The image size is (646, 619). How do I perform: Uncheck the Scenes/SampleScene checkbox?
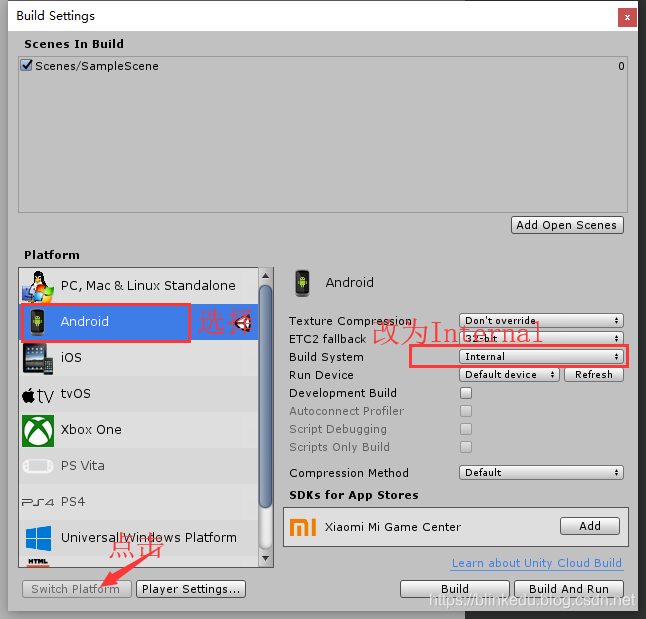(x=27, y=65)
